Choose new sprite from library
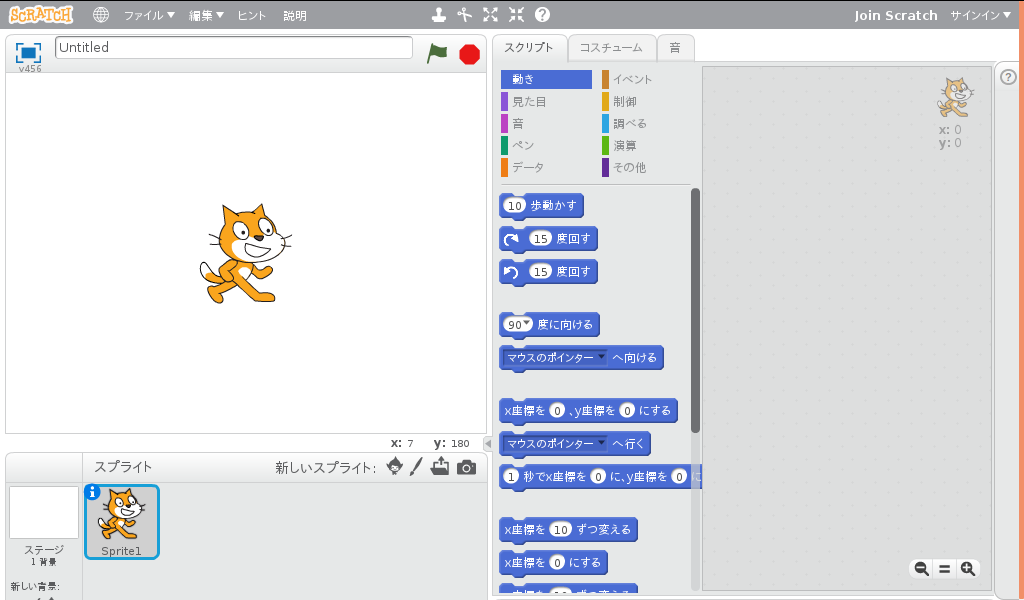The width and height of the screenshot is (1024, 600). 394,466
